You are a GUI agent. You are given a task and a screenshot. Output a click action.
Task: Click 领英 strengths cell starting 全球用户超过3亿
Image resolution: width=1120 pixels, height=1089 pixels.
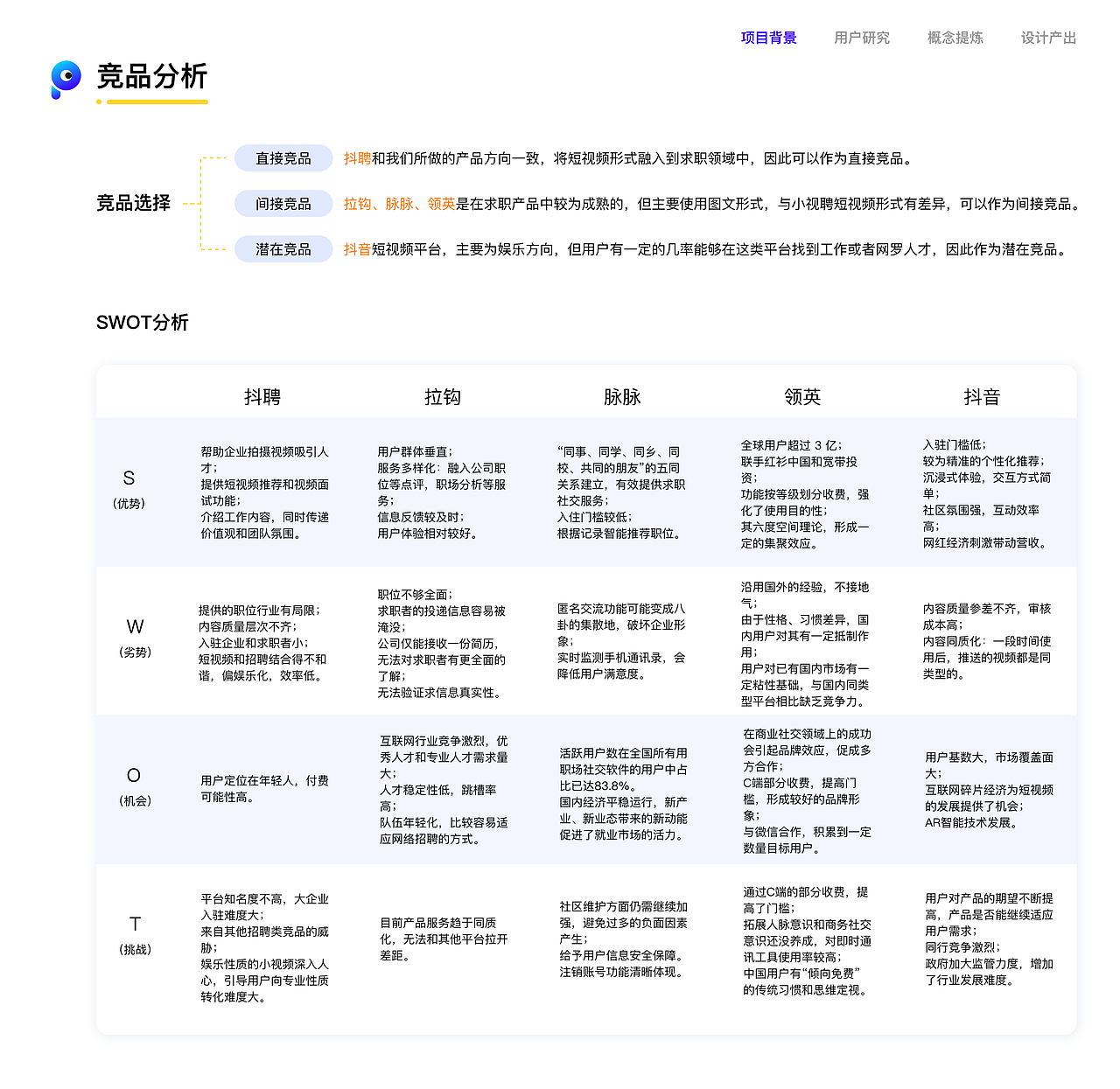tap(805, 494)
